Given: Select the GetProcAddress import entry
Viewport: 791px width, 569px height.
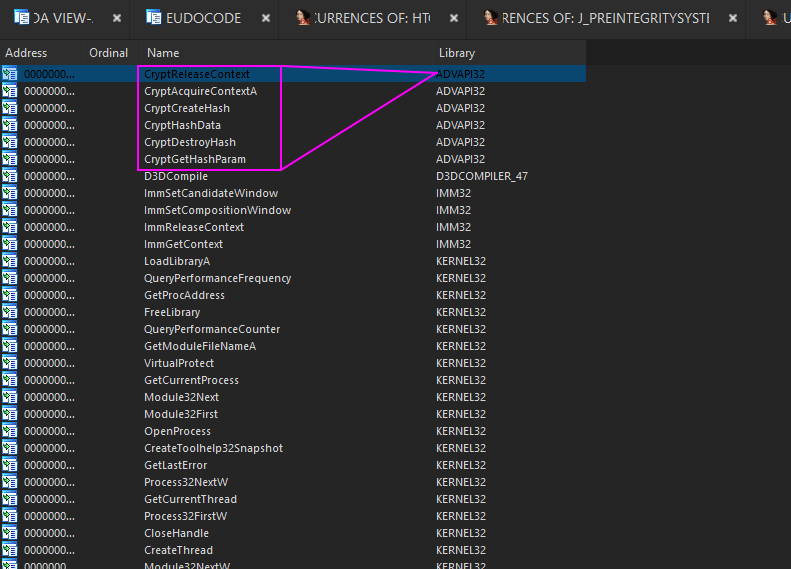Looking at the screenshot, I should tap(184, 295).
